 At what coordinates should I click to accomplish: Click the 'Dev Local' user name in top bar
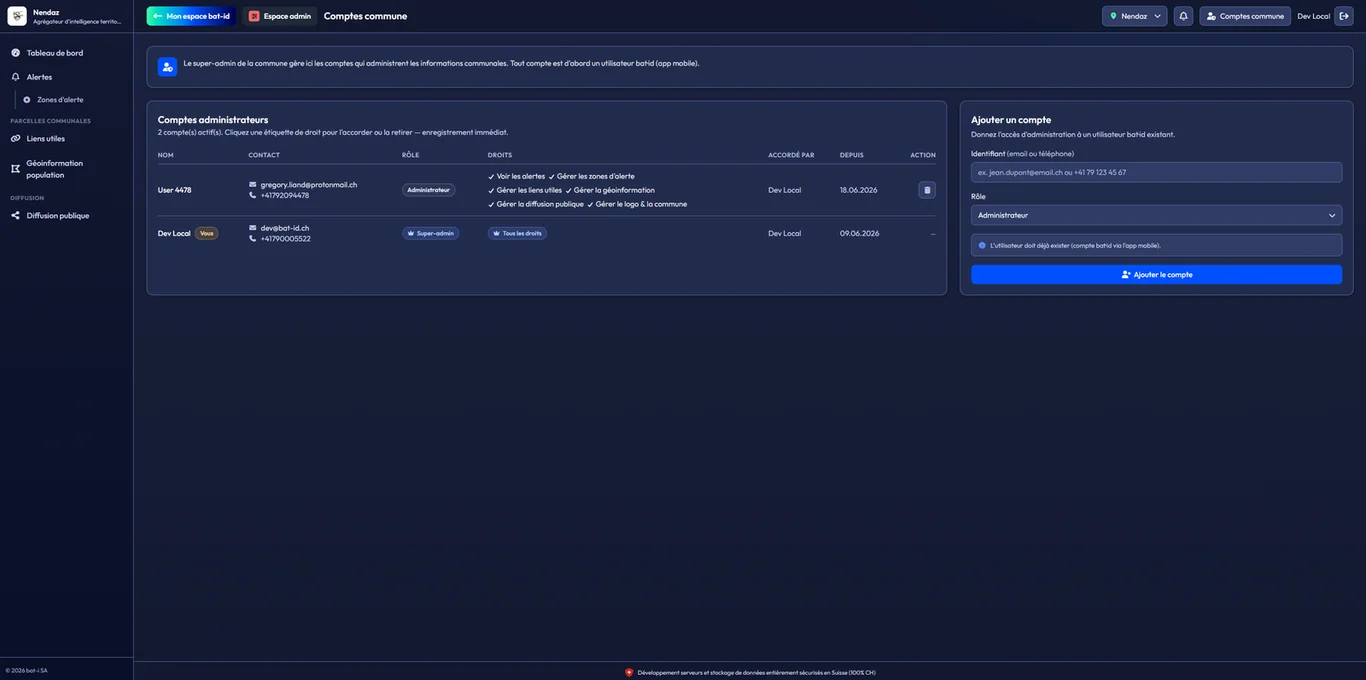click(x=1313, y=16)
